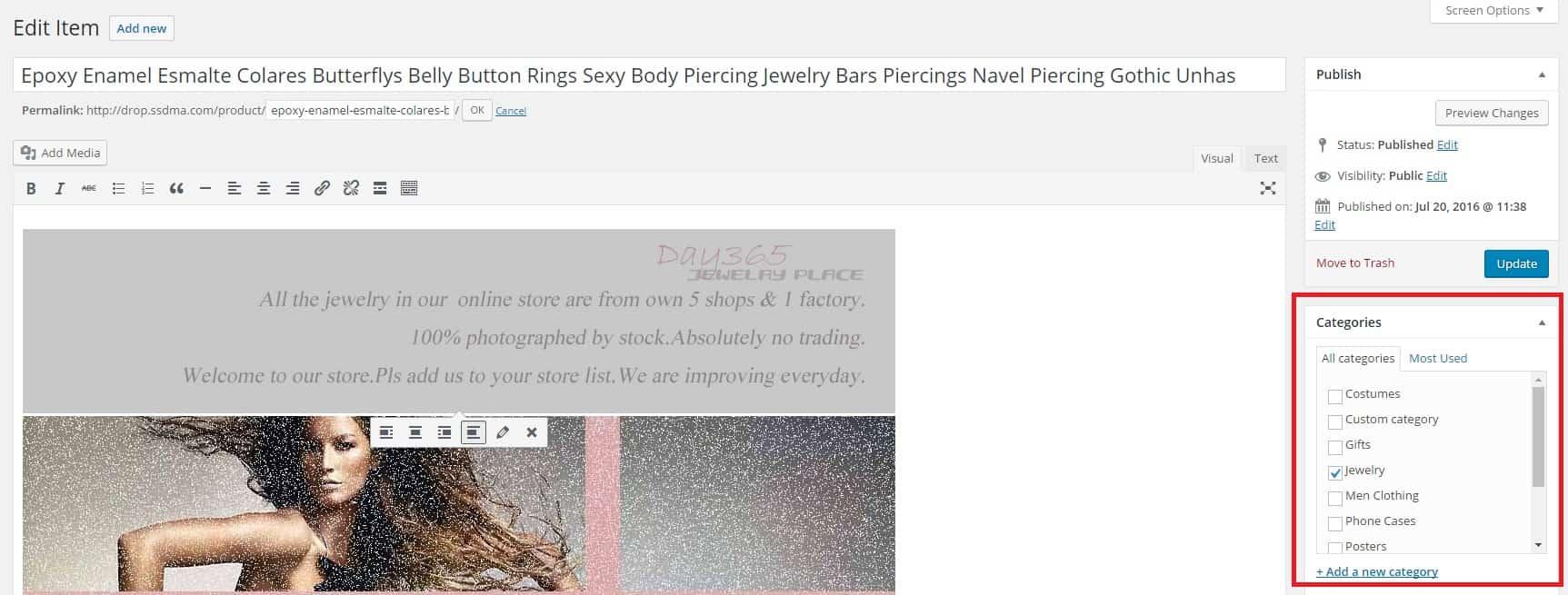Insert a blockquote
The image size is (1568, 595).
[x=176, y=188]
